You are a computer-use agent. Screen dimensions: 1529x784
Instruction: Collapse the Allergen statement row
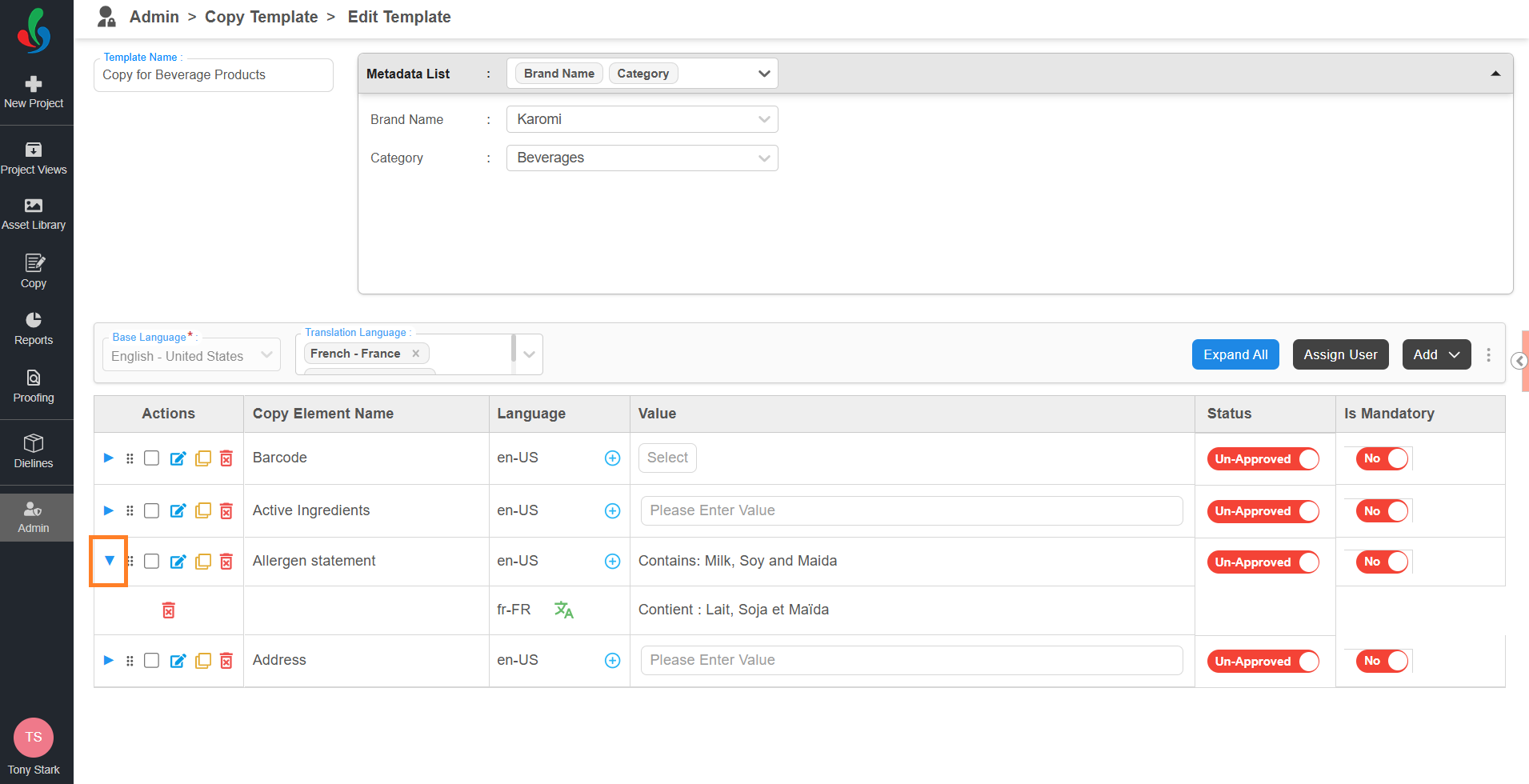[110, 561]
